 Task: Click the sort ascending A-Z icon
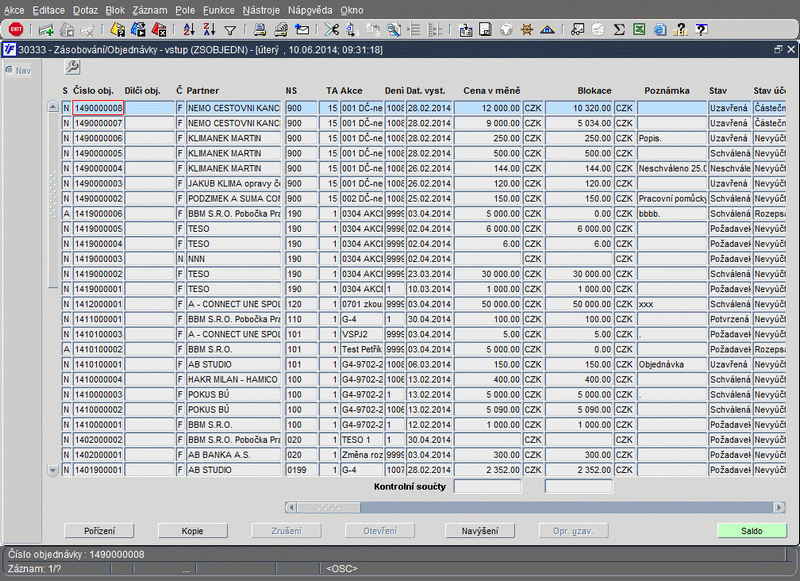point(189,30)
